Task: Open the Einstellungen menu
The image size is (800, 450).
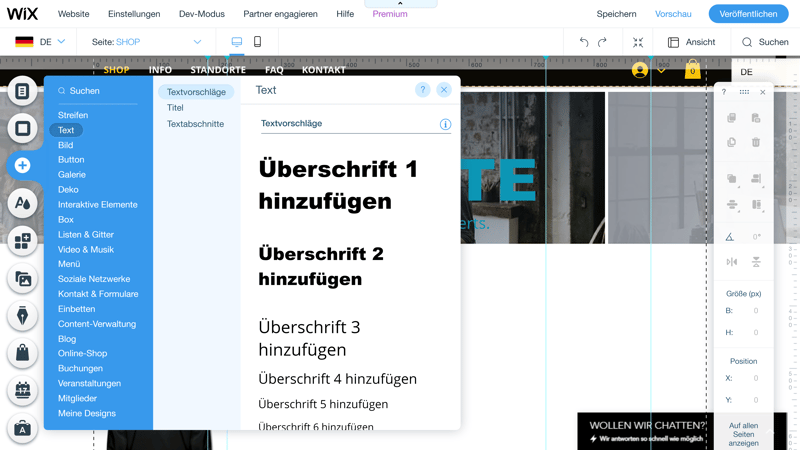Action: [x=134, y=14]
